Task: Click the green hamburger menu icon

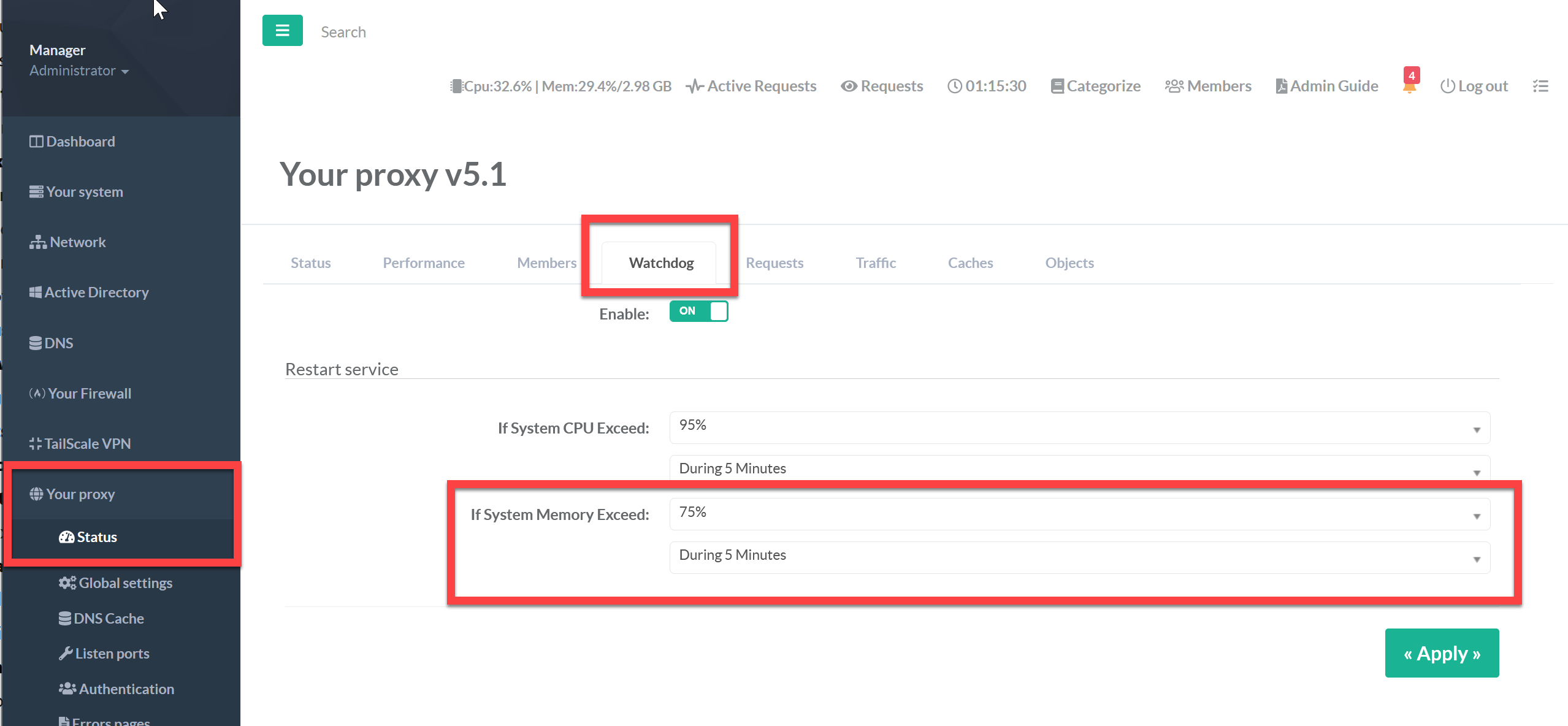Action: 282,31
